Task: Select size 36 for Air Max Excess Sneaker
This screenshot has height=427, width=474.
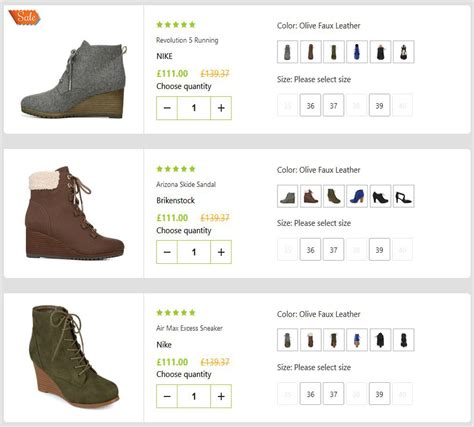Action: (310, 394)
